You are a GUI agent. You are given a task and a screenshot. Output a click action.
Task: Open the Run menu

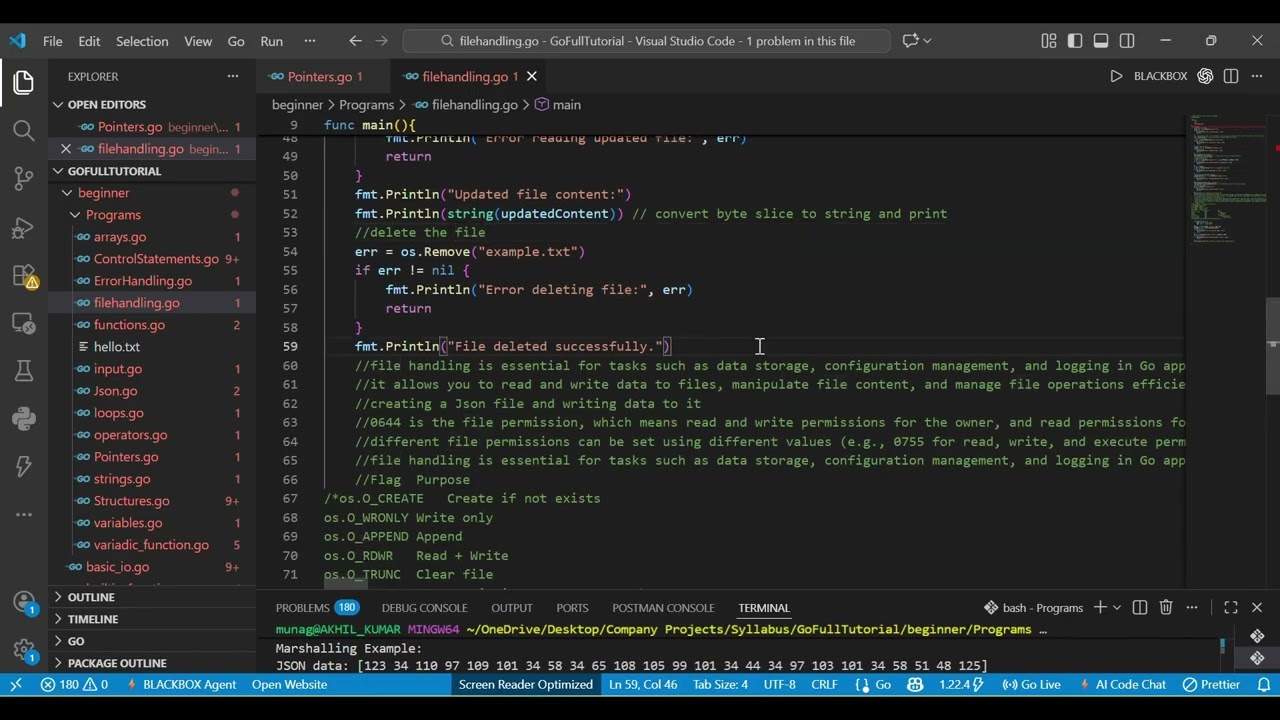[272, 41]
